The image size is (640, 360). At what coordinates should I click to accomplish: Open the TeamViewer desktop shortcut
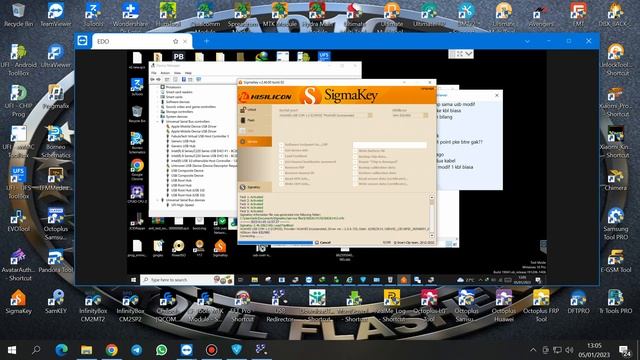(x=56, y=15)
